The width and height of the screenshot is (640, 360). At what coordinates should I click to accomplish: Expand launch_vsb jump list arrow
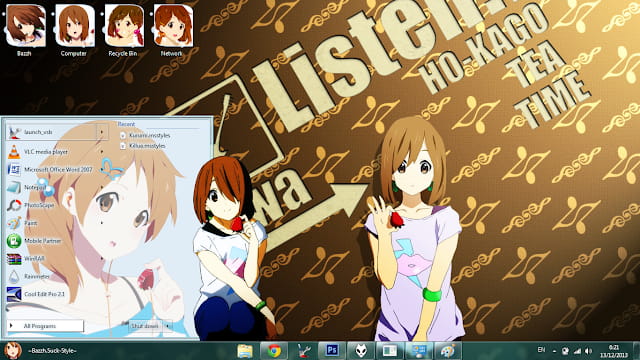click(102, 132)
